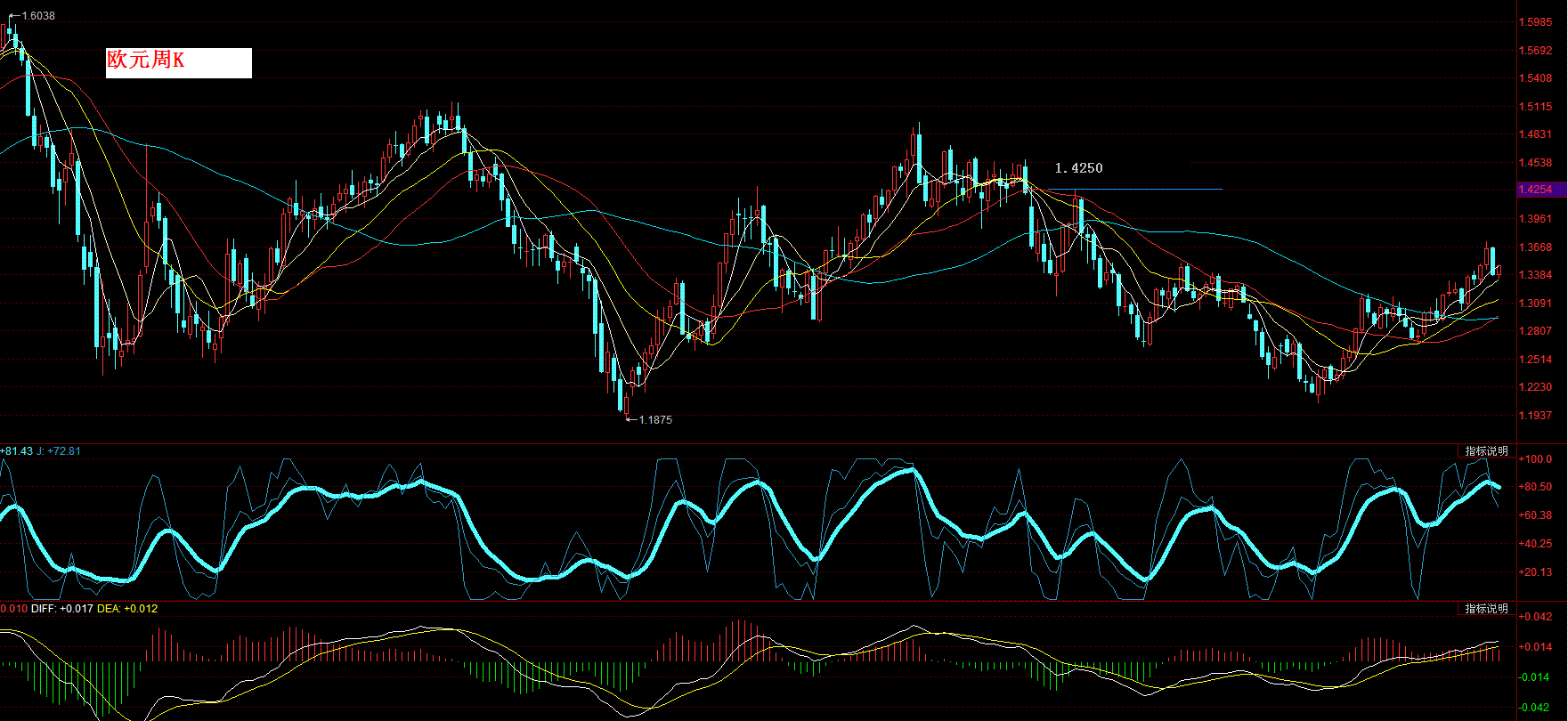Click the +80.50 KDJ scale label
The image size is (1568, 721).
1536,487
